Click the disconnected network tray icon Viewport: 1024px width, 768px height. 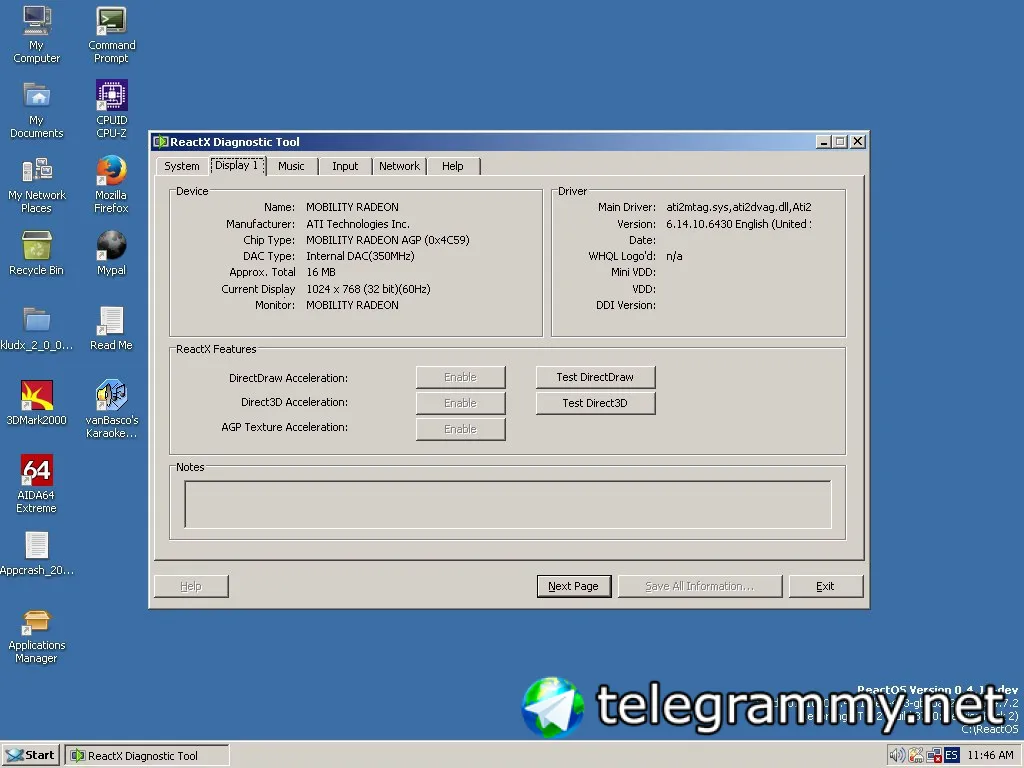[x=934, y=756]
